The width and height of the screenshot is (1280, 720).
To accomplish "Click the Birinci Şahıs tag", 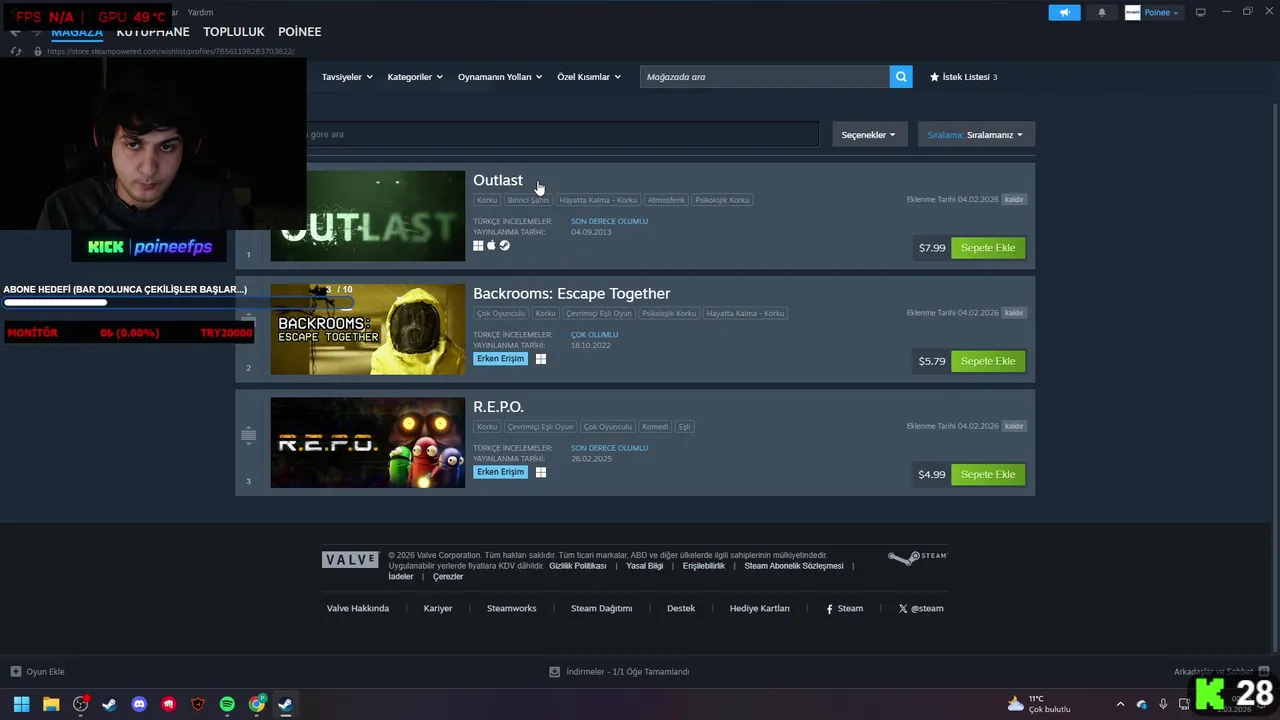I will coord(528,200).
